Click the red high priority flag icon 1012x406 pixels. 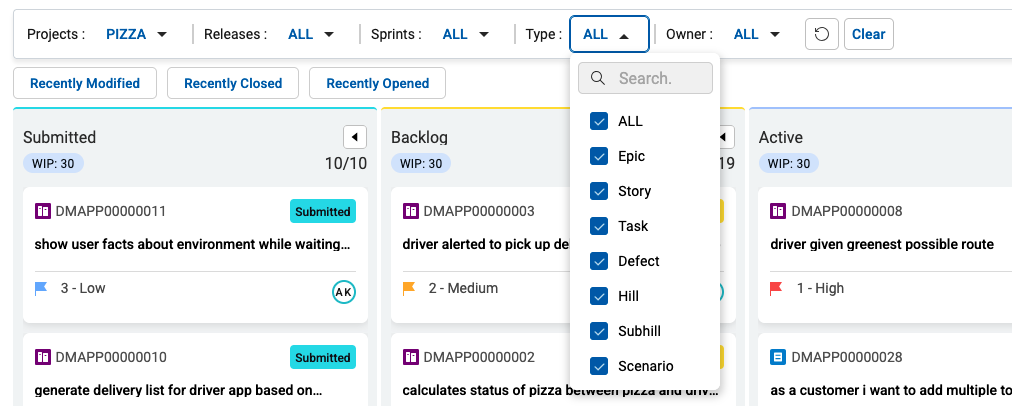pyautogui.click(x=776, y=289)
